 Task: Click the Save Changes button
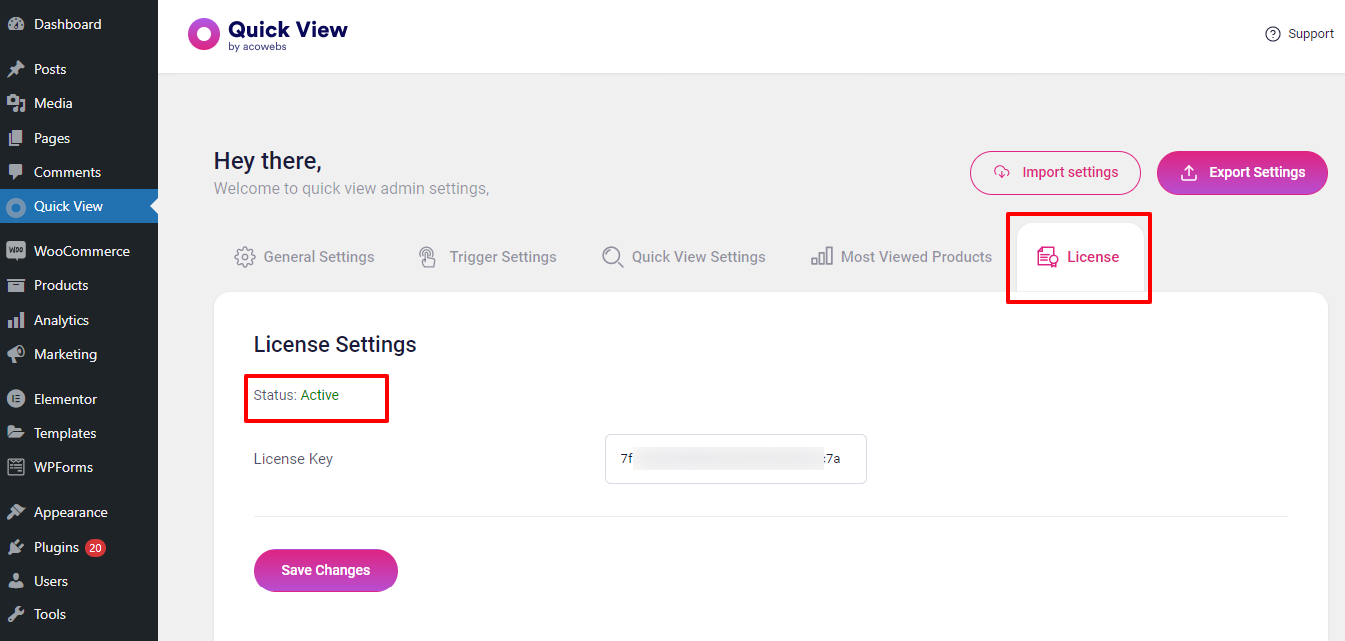pos(326,570)
